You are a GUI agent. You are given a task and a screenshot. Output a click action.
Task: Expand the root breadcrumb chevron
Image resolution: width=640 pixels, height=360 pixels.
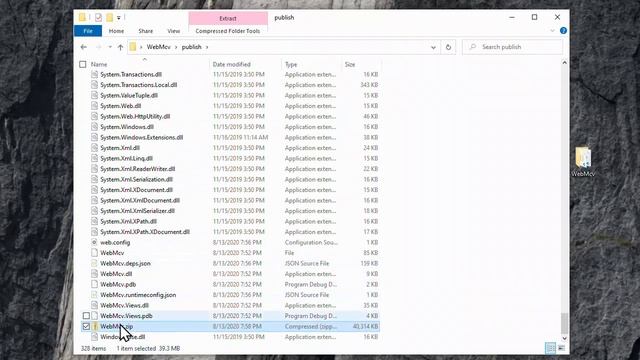[141, 47]
